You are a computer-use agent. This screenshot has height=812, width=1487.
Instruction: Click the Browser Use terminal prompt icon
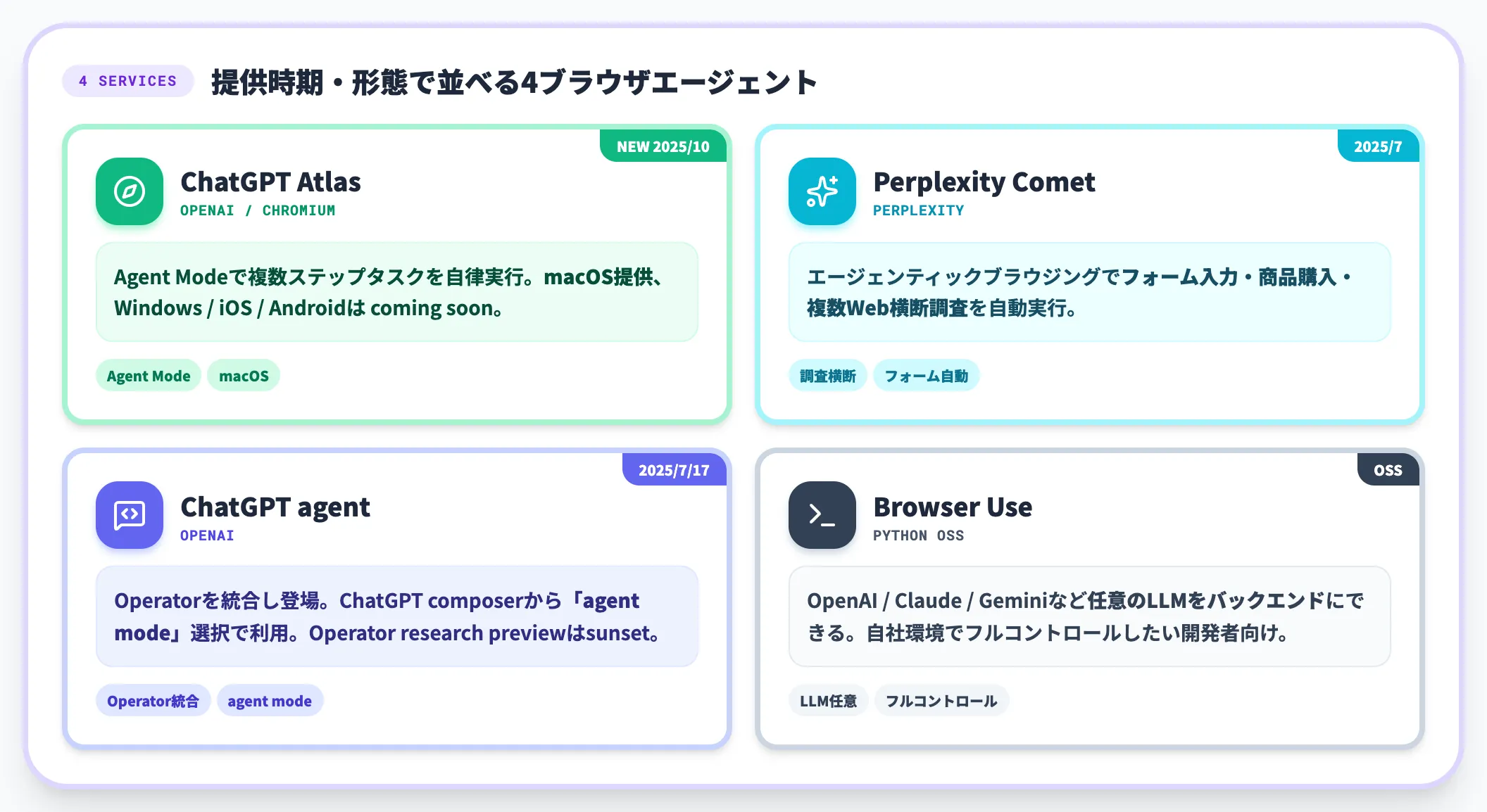pos(822,515)
